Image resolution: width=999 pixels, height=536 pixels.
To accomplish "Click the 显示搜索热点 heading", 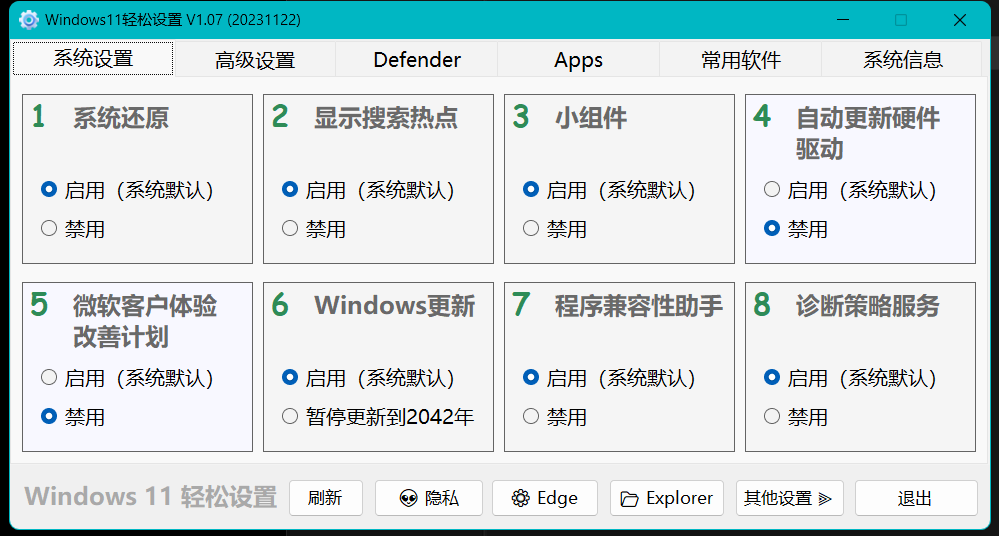I will point(386,118).
